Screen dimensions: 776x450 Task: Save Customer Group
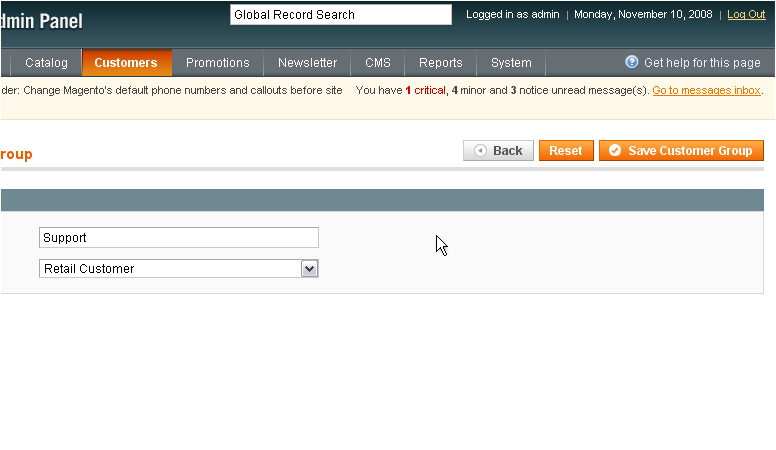tap(681, 150)
